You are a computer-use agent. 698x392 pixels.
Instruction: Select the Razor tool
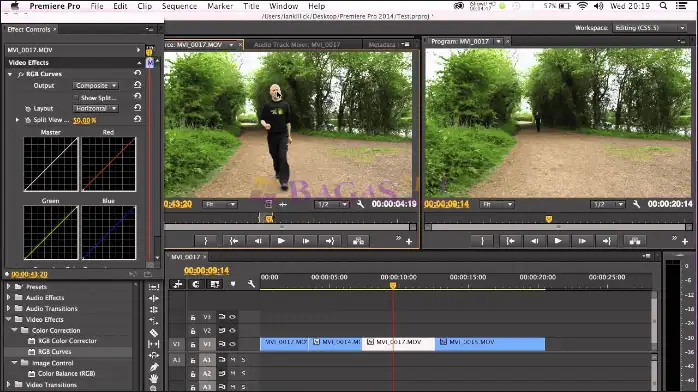154,333
